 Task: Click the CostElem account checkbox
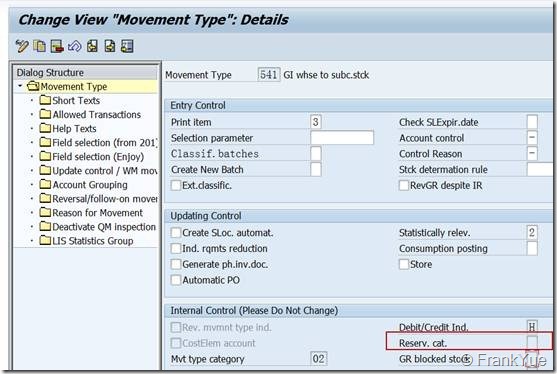point(176,343)
